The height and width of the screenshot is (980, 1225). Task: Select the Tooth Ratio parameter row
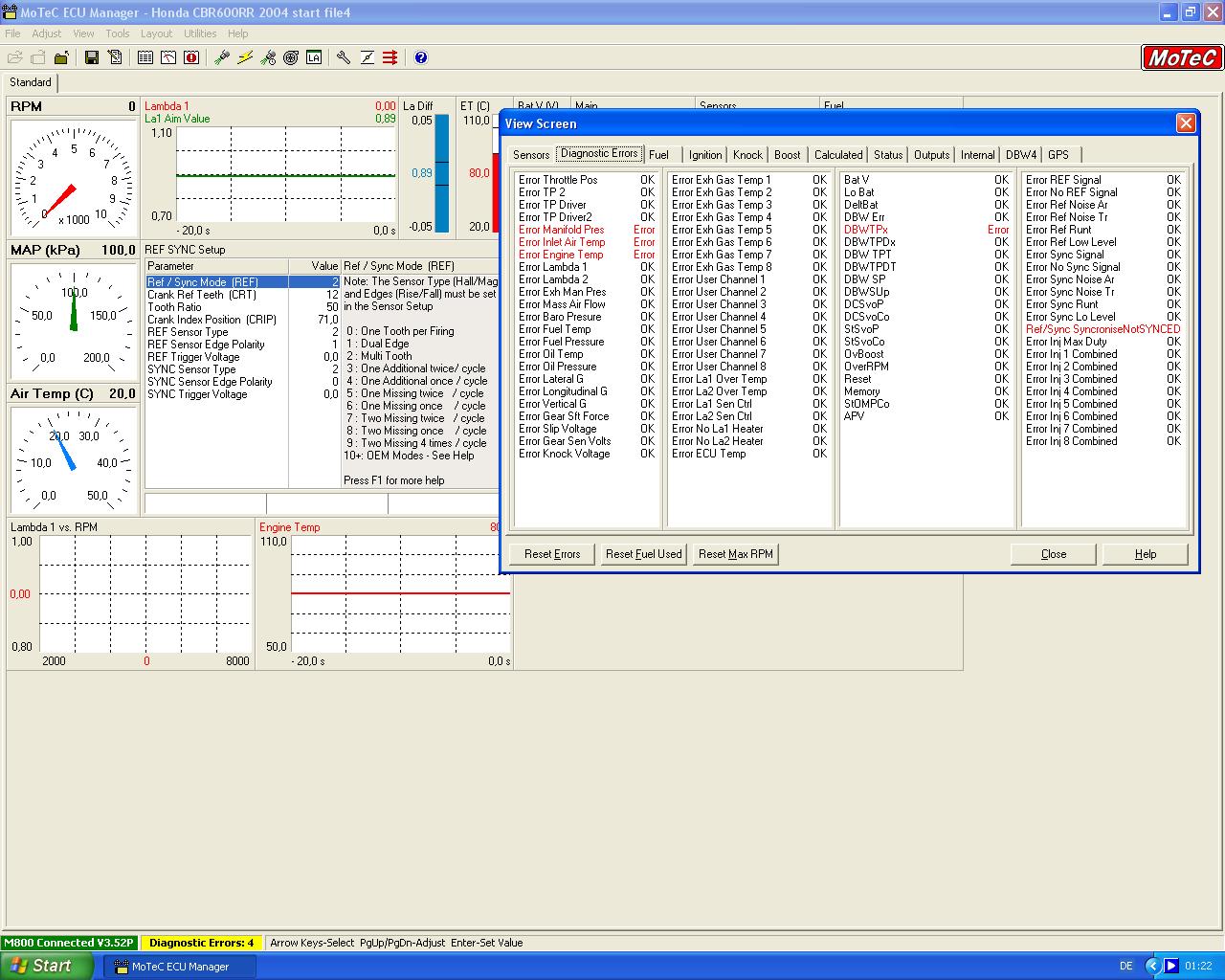pos(242,307)
